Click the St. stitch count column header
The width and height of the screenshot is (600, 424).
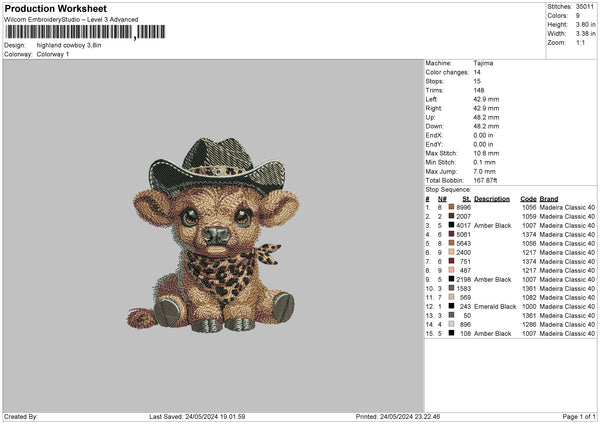tap(466, 198)
